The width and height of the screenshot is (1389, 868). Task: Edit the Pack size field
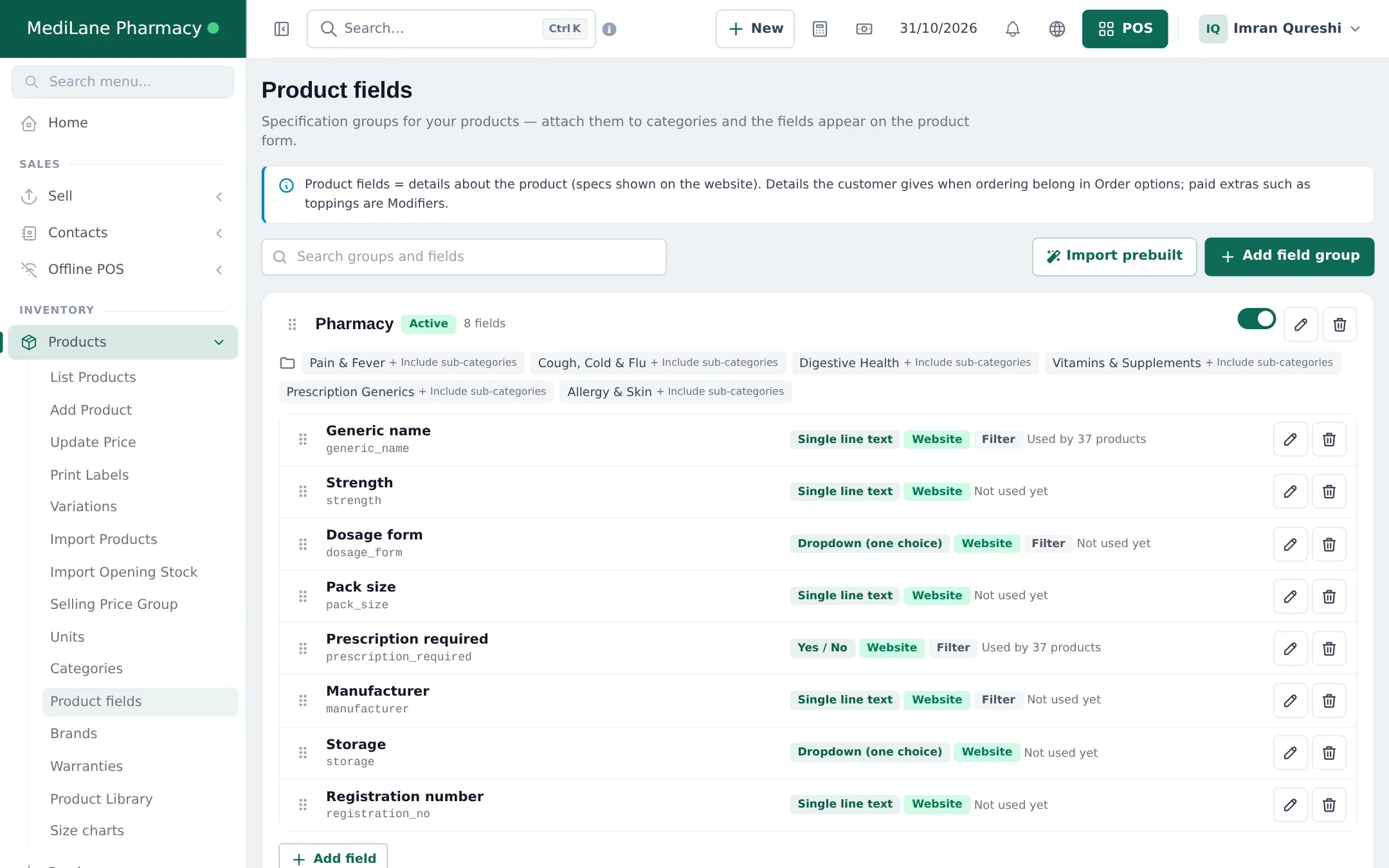[1290, 596]
